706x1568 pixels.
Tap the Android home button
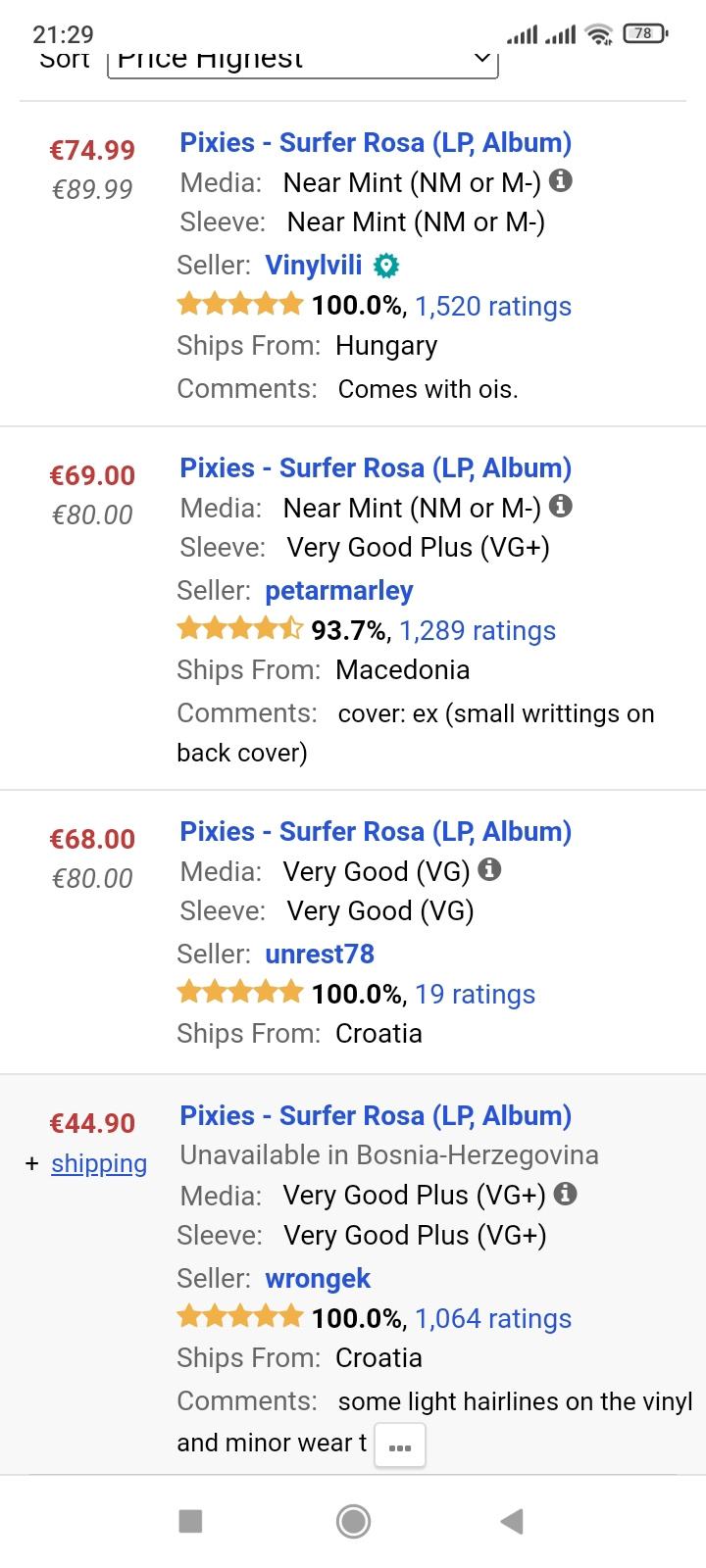click(x=353, y=1522)
